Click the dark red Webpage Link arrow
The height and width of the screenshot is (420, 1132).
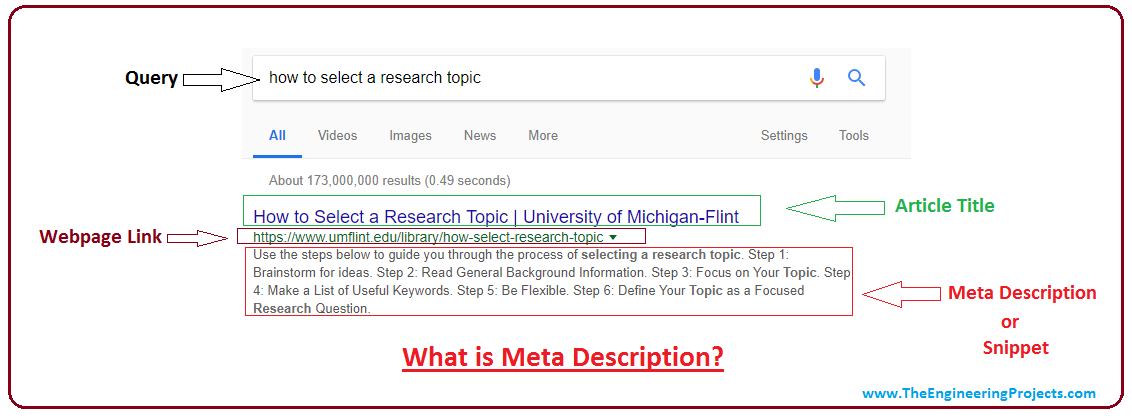[198, 237]
